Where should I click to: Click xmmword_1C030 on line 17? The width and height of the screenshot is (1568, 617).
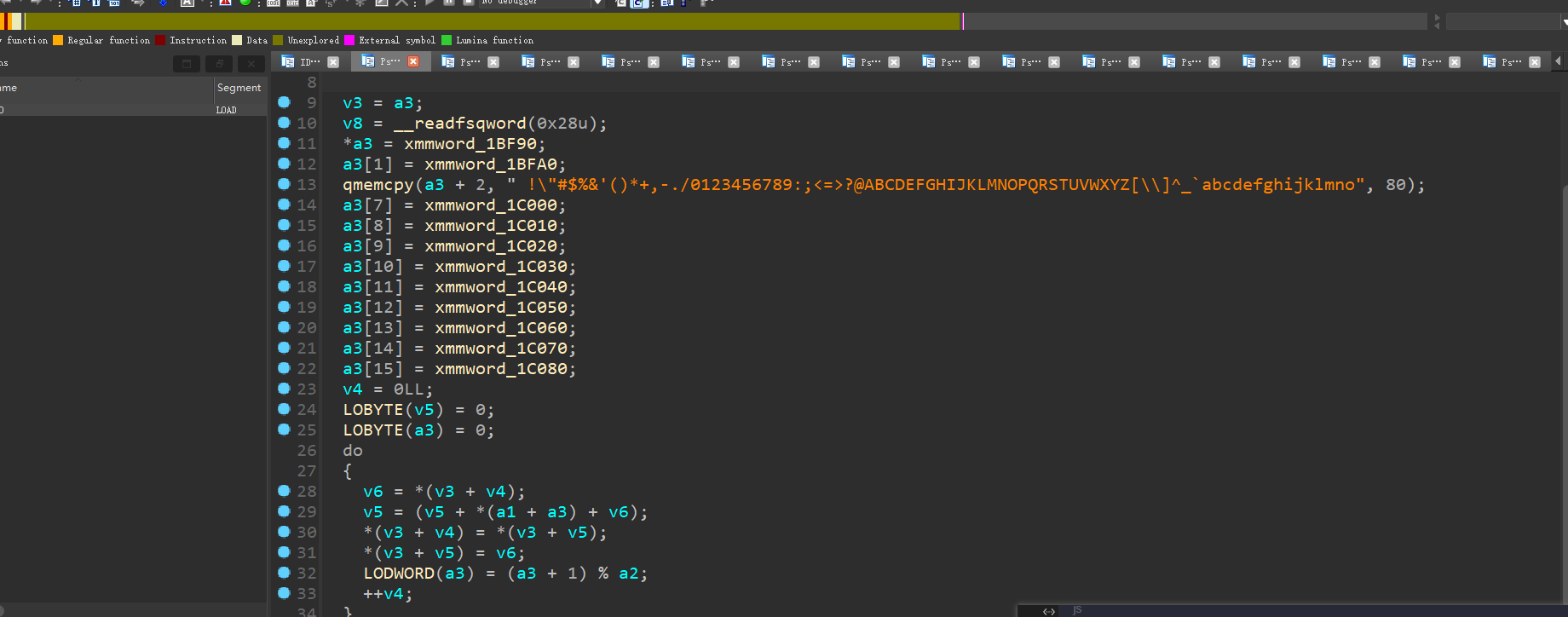[x=501, y=267]
